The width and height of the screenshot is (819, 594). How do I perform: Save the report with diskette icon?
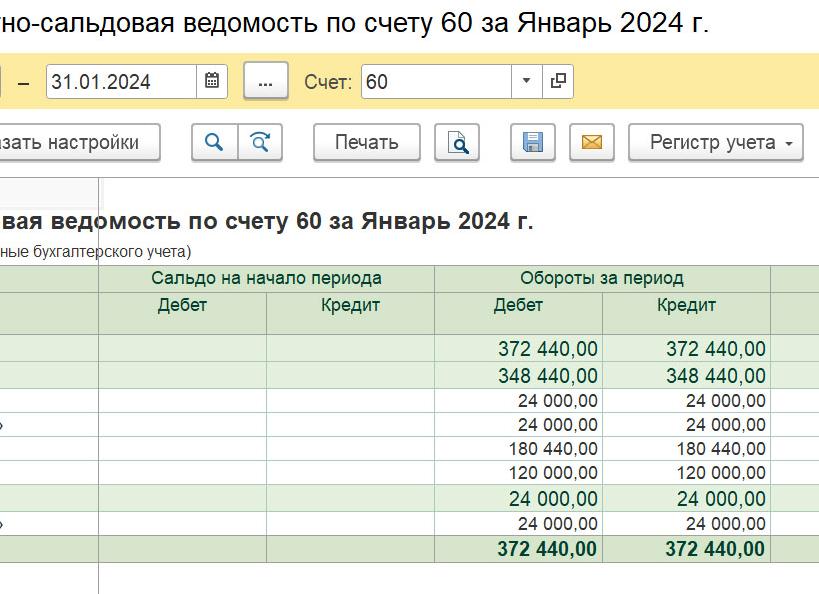[533, 142]
